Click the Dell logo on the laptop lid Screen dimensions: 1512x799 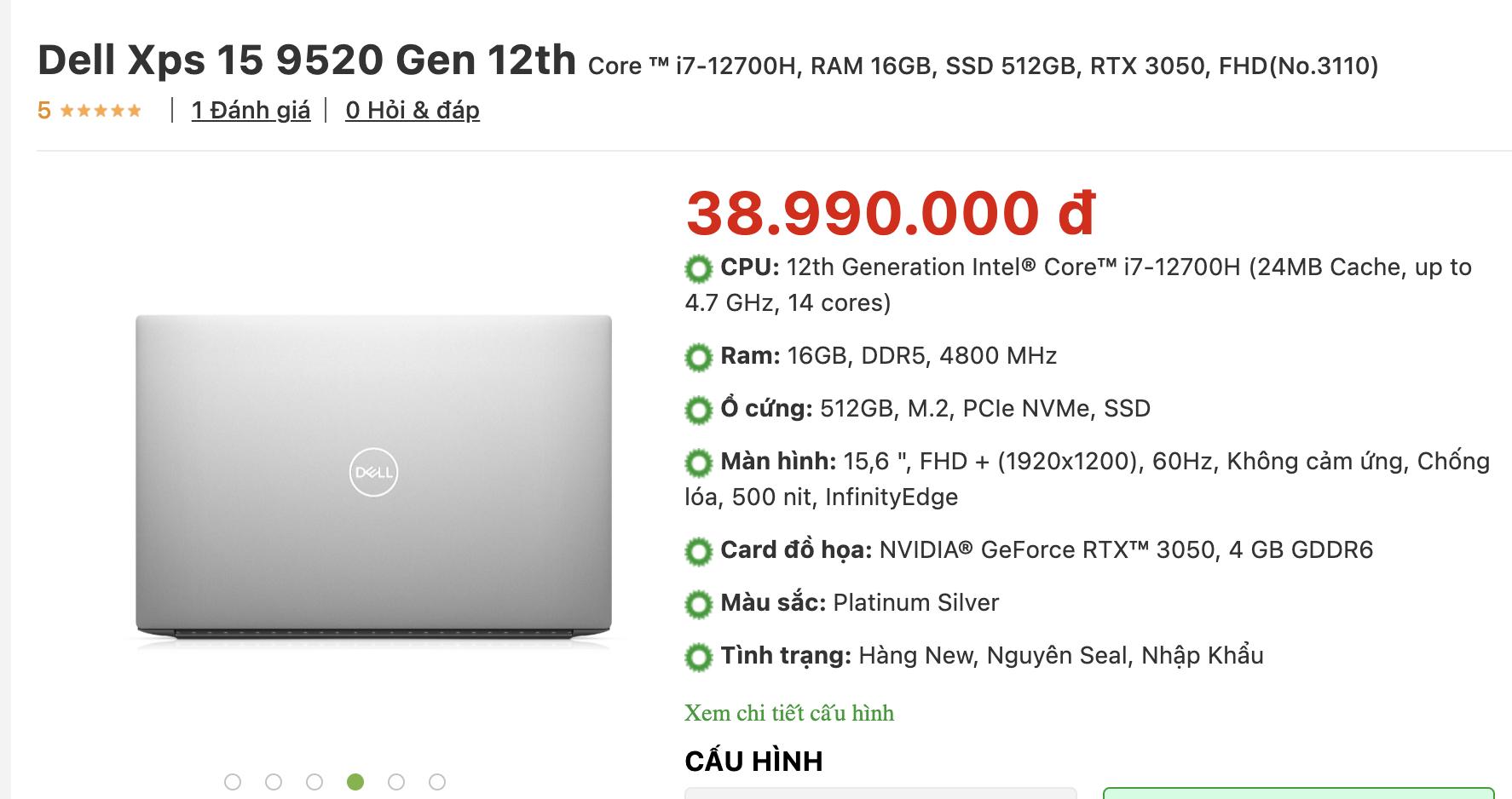coord(373,472)
